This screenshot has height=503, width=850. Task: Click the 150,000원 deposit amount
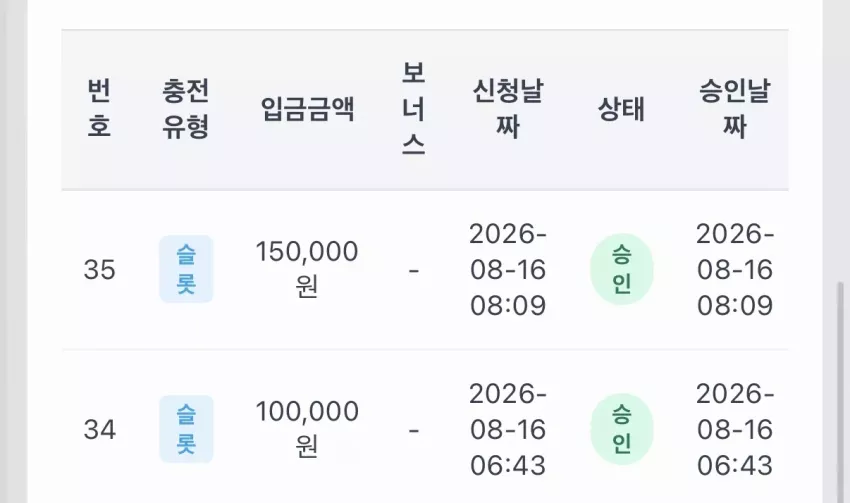(307, 269)
